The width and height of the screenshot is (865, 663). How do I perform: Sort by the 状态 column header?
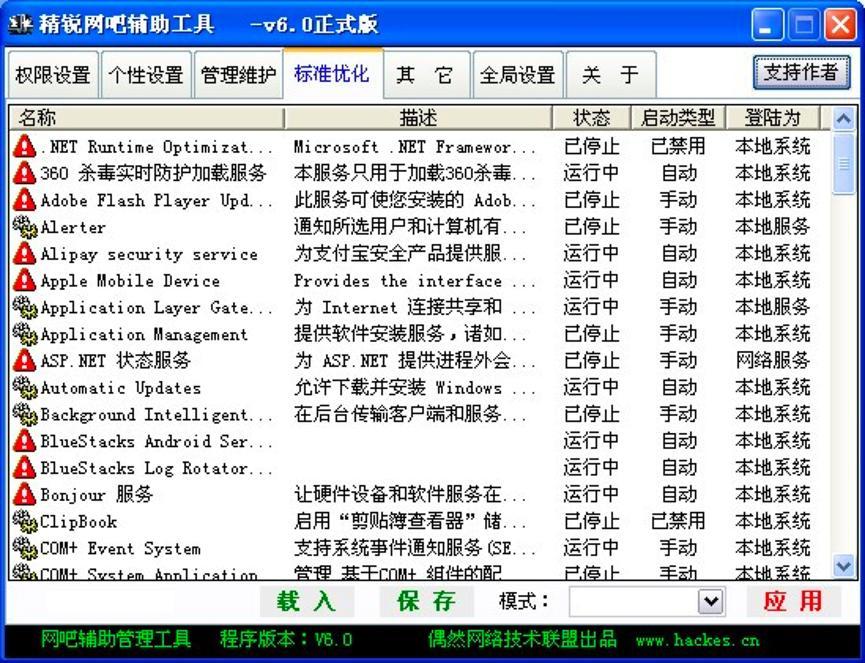click(x=591, y=117)
